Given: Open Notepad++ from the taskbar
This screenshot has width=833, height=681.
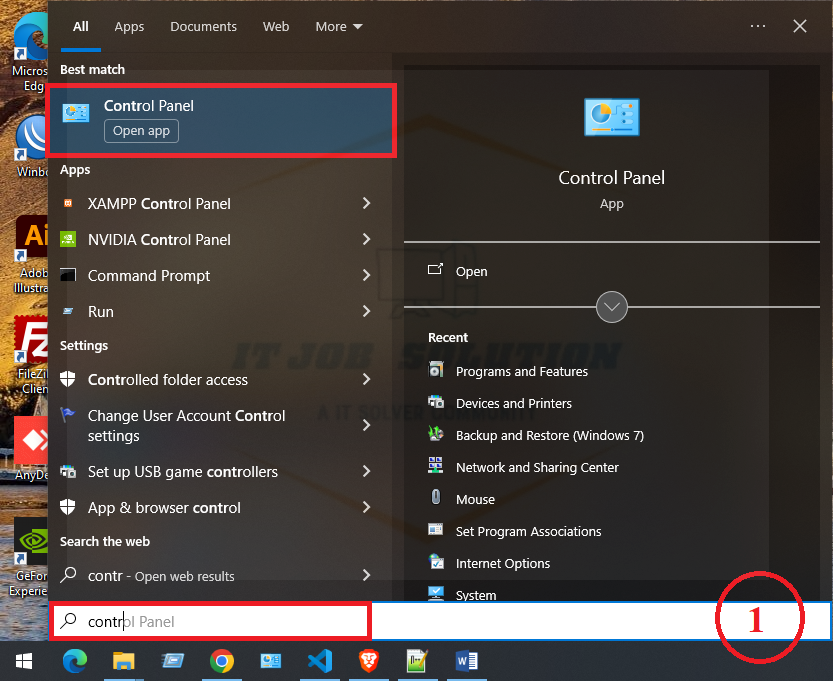Looking at the screenshot, I should tap(418, 661).
